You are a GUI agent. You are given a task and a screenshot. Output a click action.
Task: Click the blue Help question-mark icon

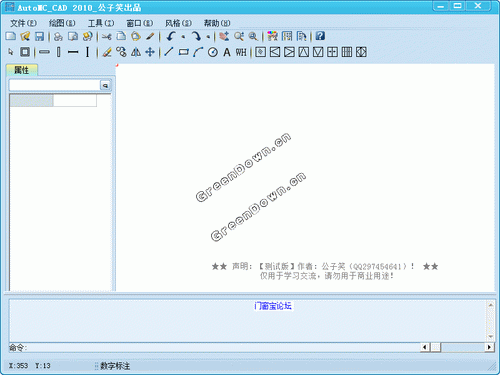(320, 36)
